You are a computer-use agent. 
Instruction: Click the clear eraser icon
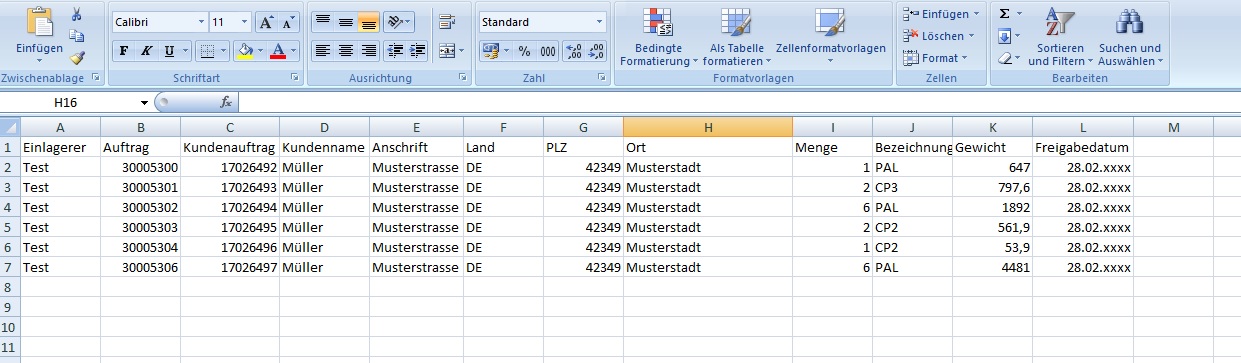pos(1004,58)
